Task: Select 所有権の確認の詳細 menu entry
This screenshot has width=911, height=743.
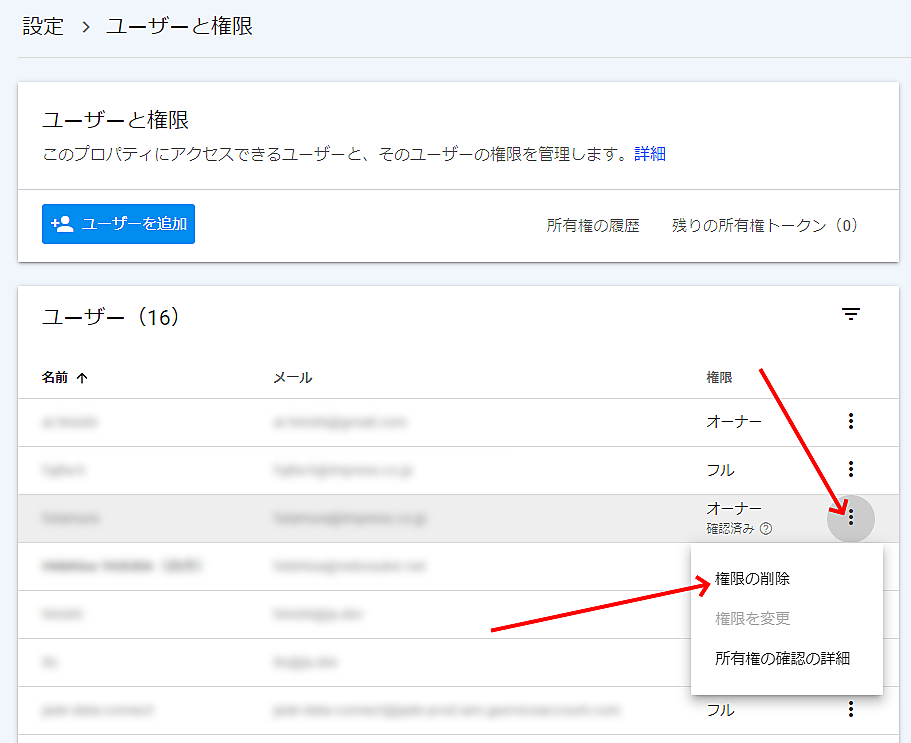Action: point(782,659)
